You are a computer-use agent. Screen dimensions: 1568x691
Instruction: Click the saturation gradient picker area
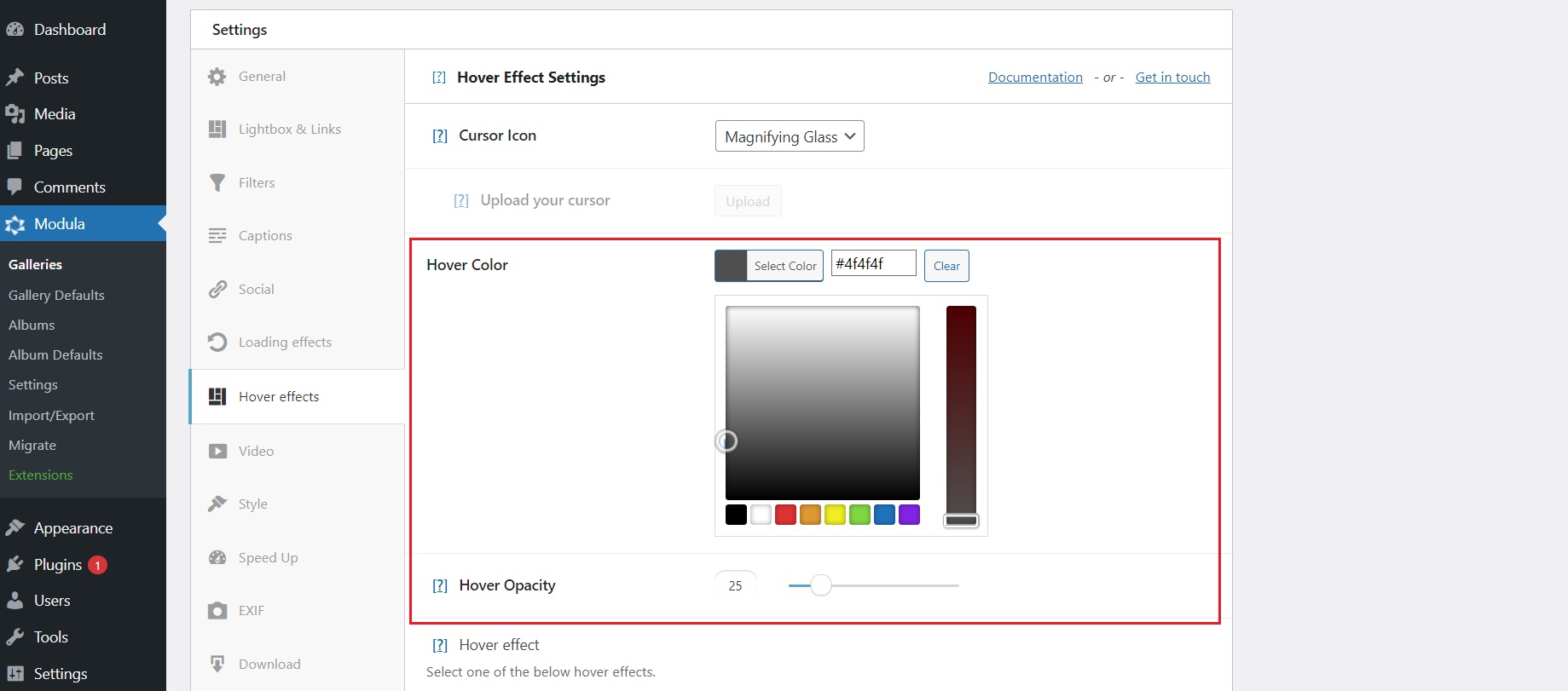click(x=823, y=403)
